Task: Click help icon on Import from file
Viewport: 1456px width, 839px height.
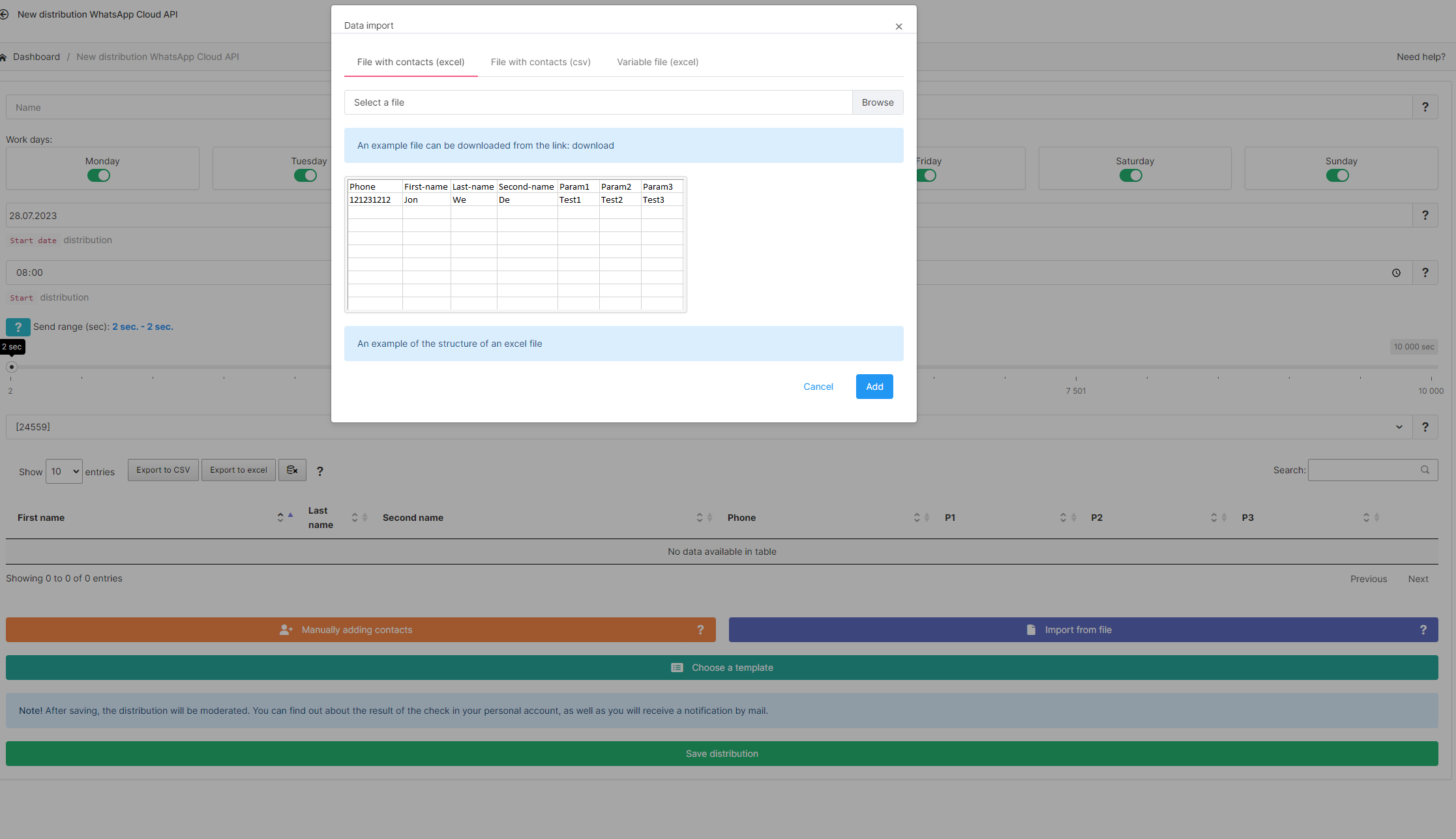Action: click(x=1423, y=630)
